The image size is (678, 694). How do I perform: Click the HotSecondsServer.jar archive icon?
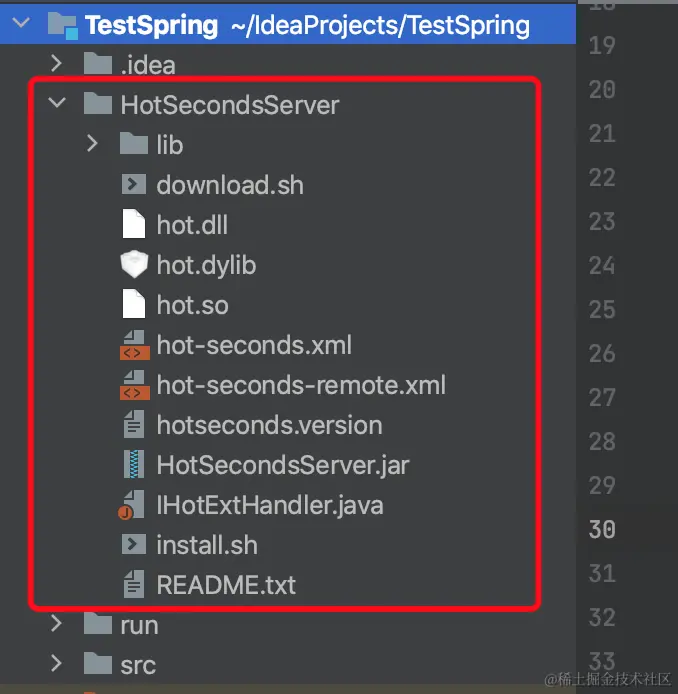(133, 465)
